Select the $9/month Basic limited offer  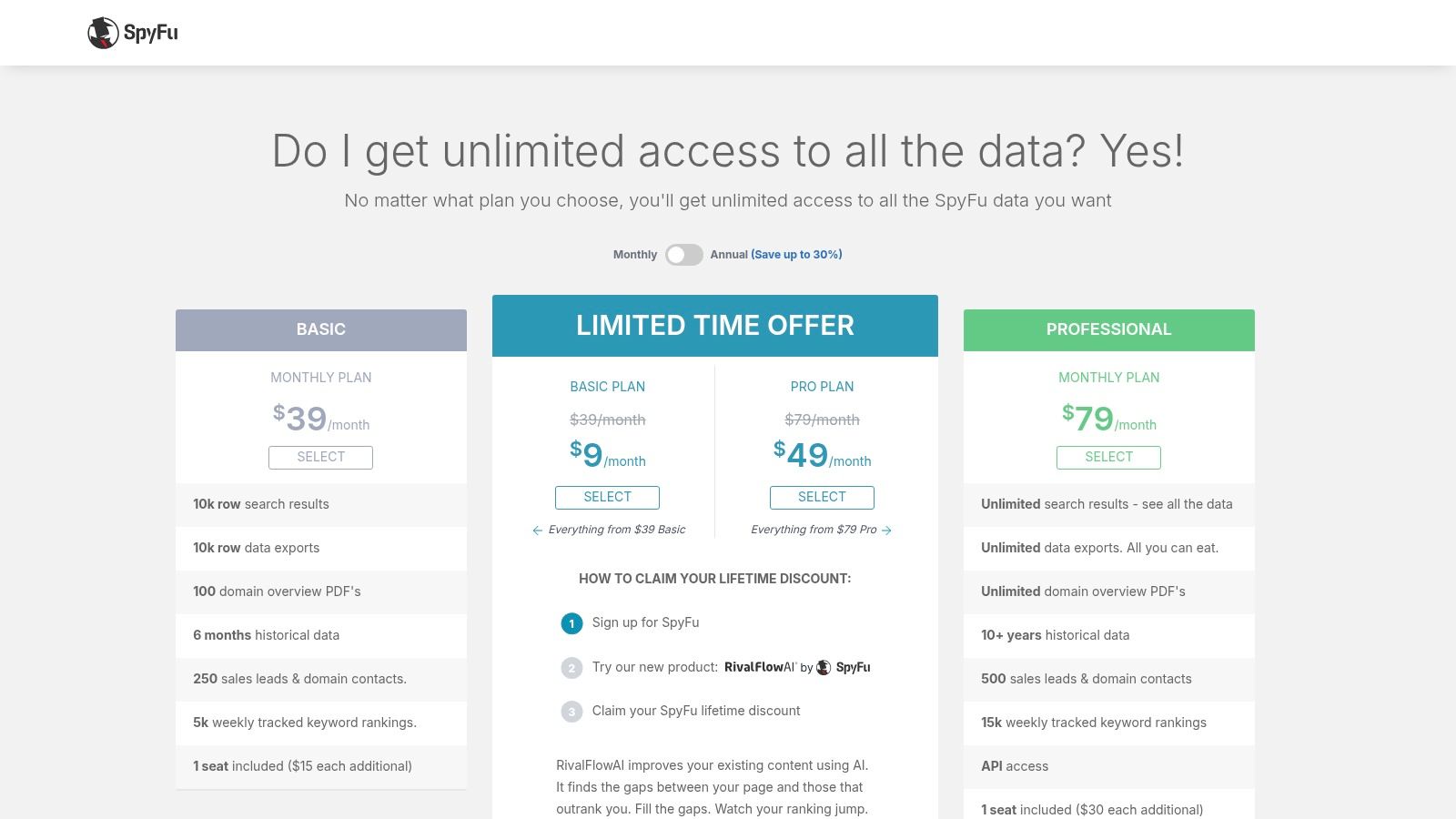click(x=607, y=498)
